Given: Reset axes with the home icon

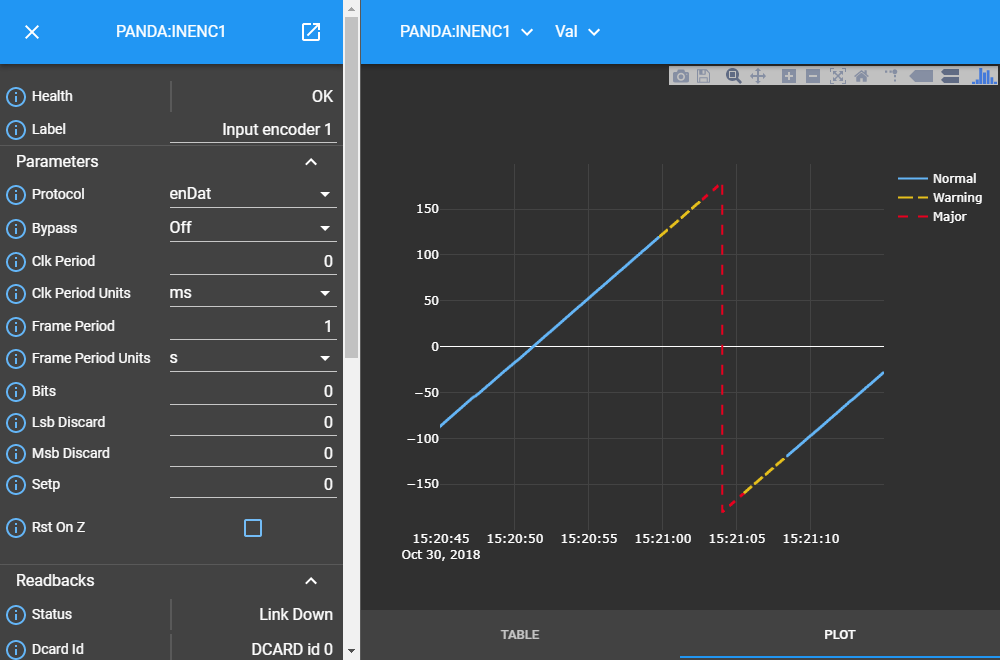Looking at the screenshot, I should [x=861, y=76].
